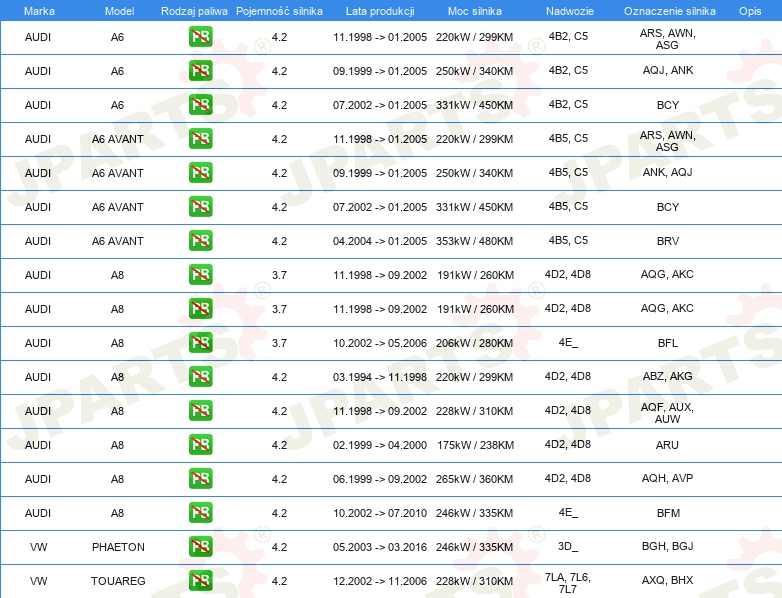Click the VW brand cell in the TOUAREG row
This screenshot has width=782, height=598.
[x=38, y=581]
